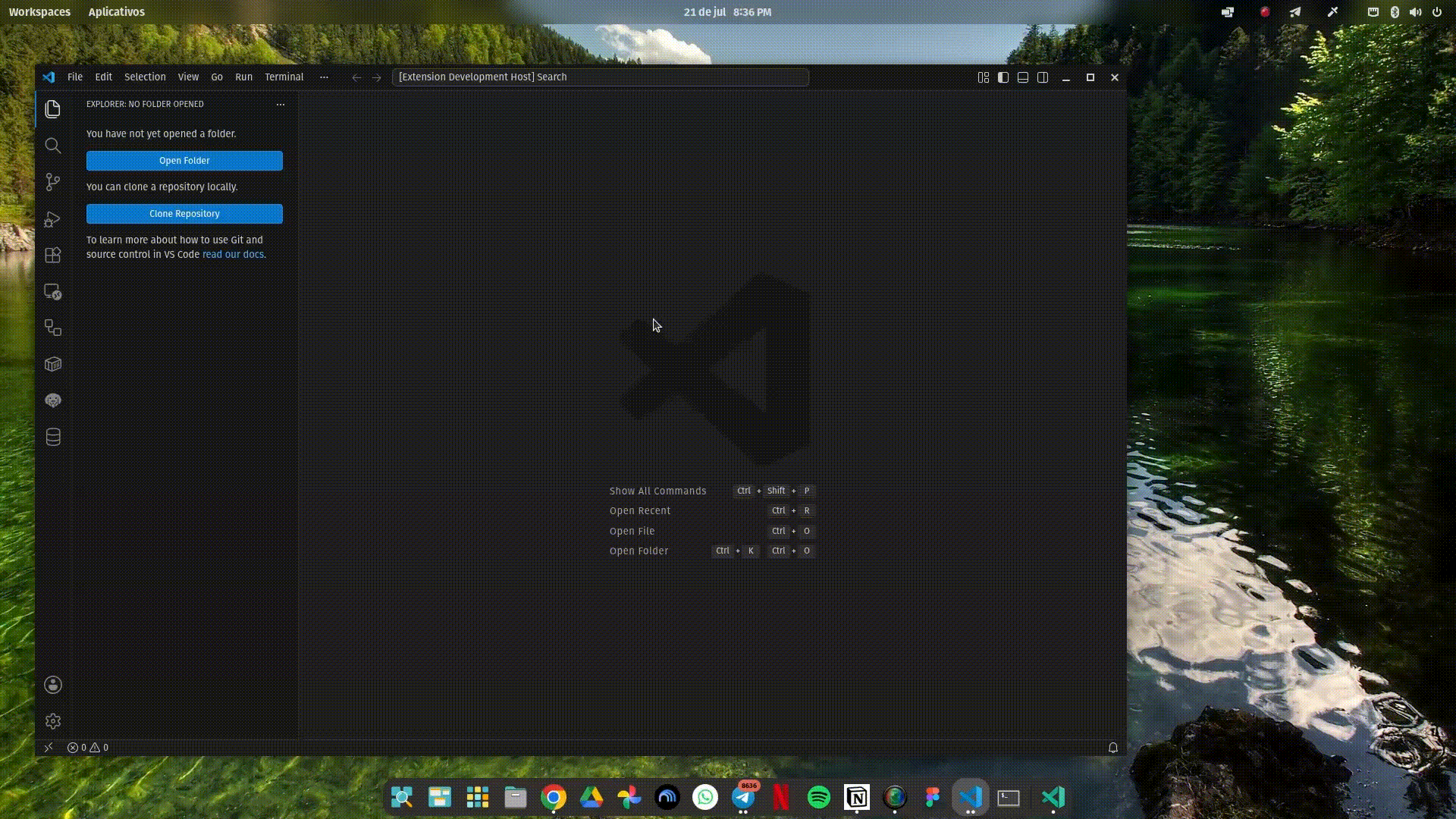Open the terminal from the dock
Viewport: 1456px width, 819px height.
coord(1009,798)
